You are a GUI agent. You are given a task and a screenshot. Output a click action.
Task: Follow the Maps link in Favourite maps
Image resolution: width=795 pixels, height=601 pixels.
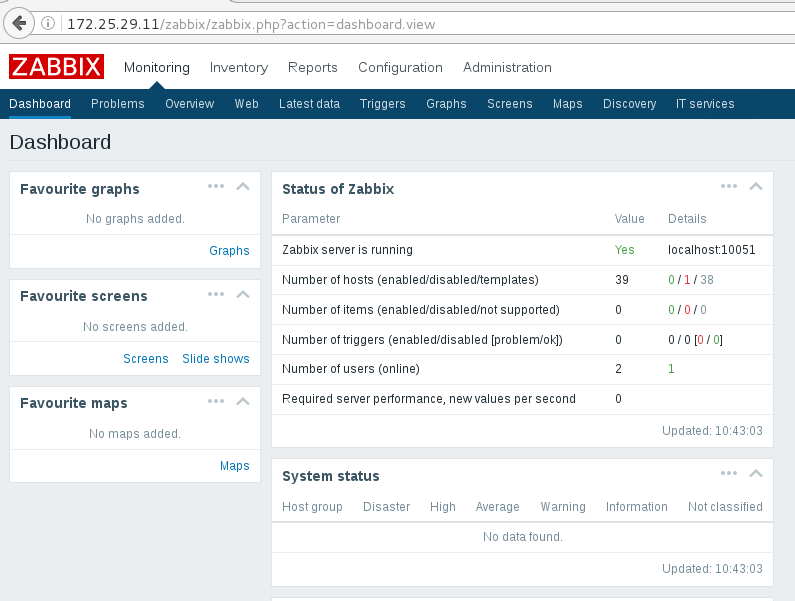click(x=234, y=466)
